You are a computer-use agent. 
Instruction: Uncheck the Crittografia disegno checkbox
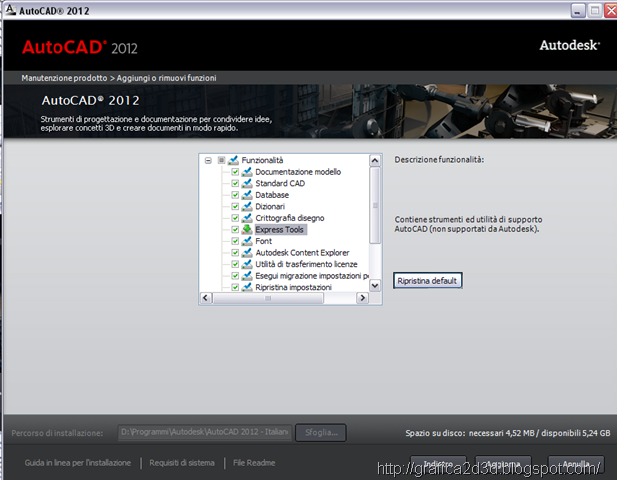coord(235,218)
